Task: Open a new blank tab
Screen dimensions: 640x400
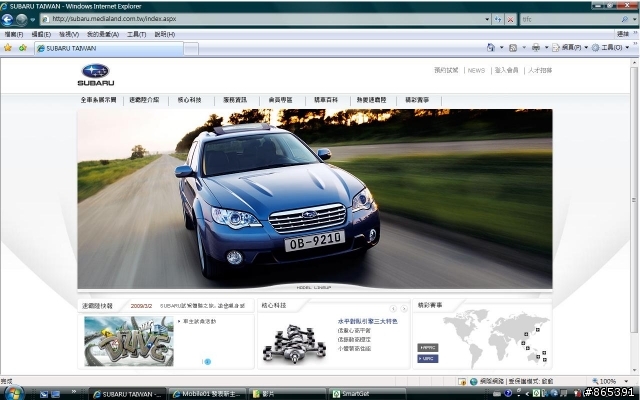Action: [x=191, y=49]
